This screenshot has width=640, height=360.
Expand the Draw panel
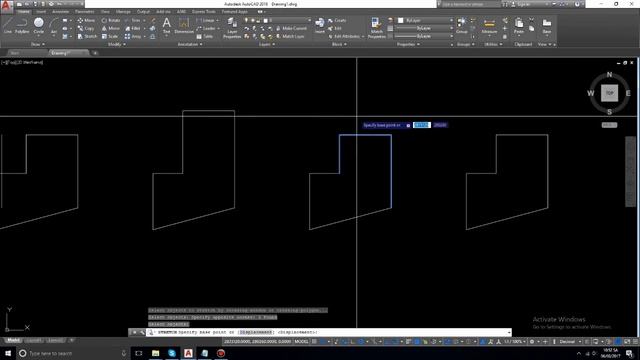click(38, 44)
